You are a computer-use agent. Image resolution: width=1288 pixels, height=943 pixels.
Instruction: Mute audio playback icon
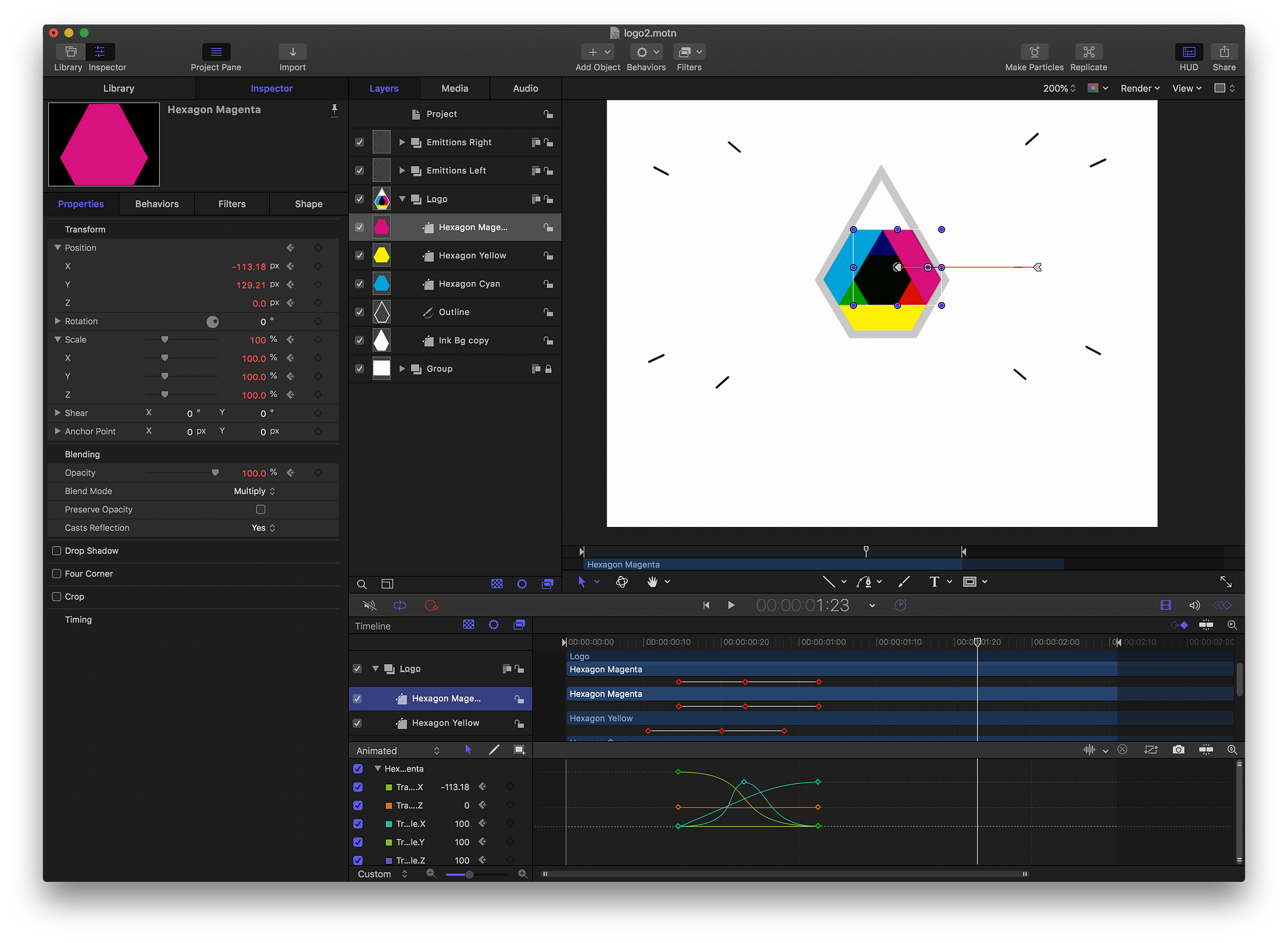click(x=370, y=605)
